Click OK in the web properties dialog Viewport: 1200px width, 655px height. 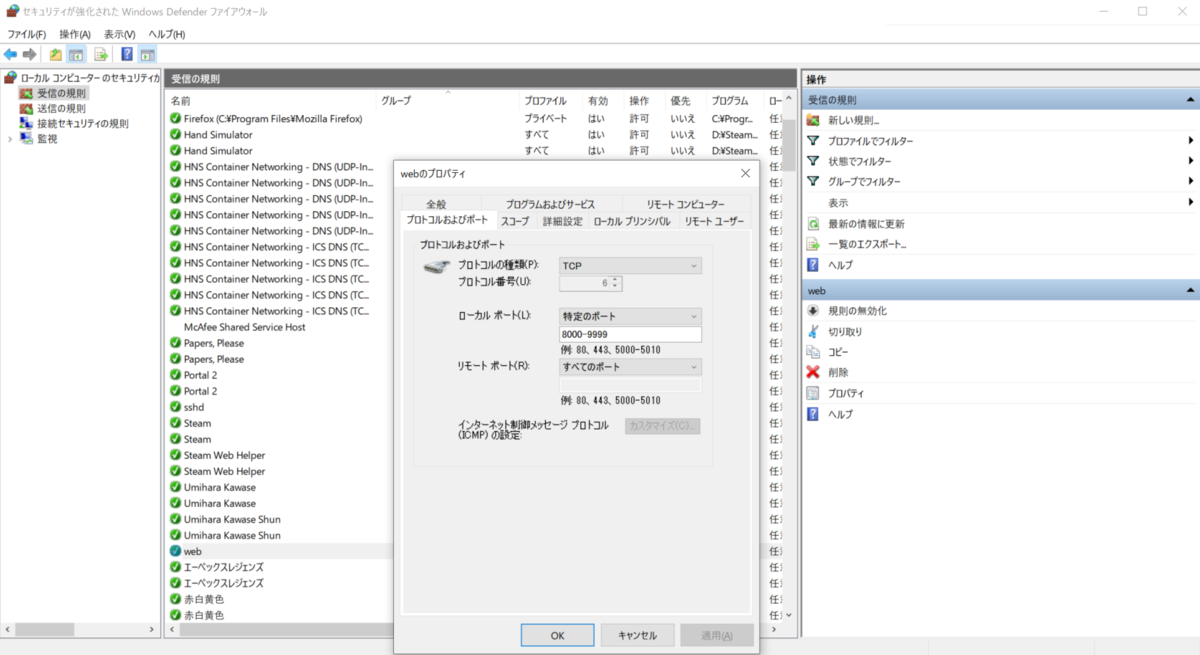[557, 635]
